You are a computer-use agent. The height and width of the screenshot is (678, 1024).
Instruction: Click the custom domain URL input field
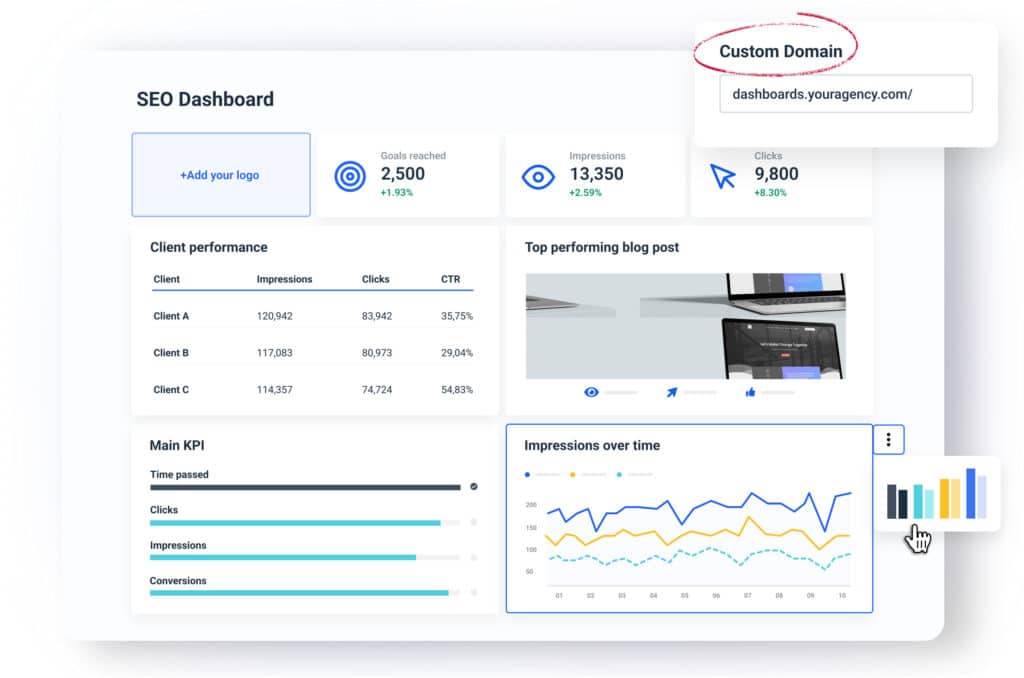tap(846, 94)
